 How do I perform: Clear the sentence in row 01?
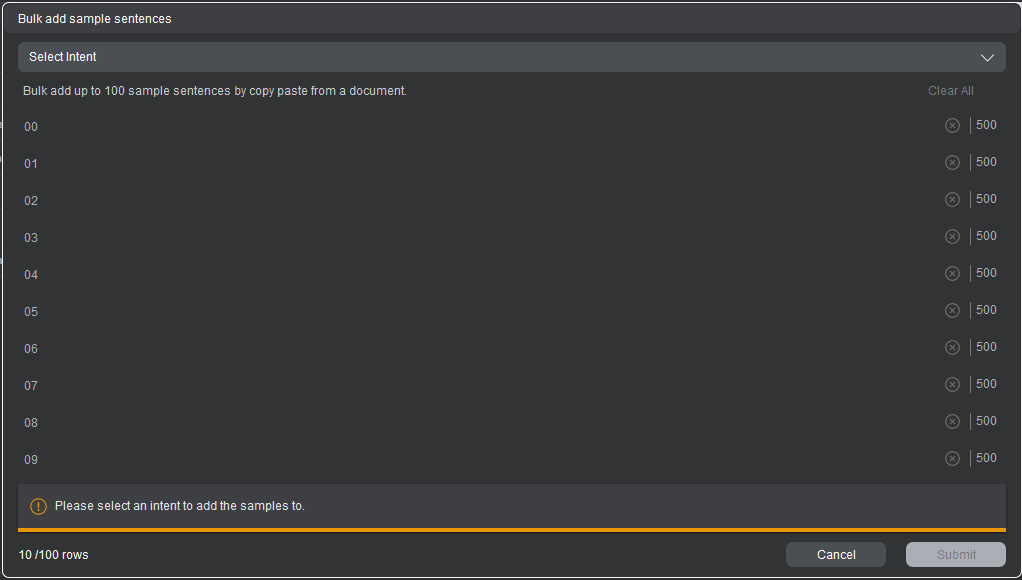952,163
